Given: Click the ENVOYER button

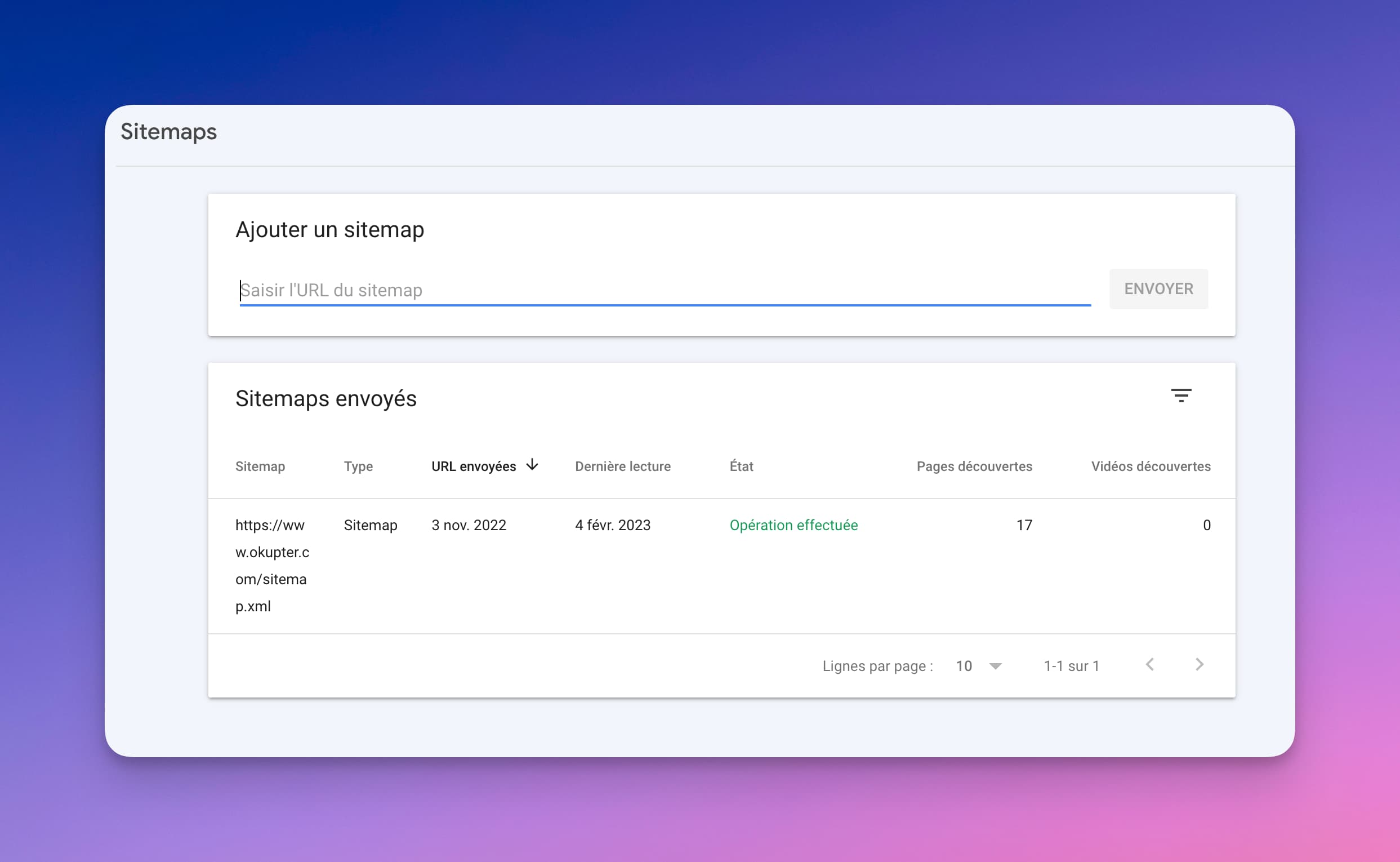Looking at the screenshot, I should [1158, 289].
